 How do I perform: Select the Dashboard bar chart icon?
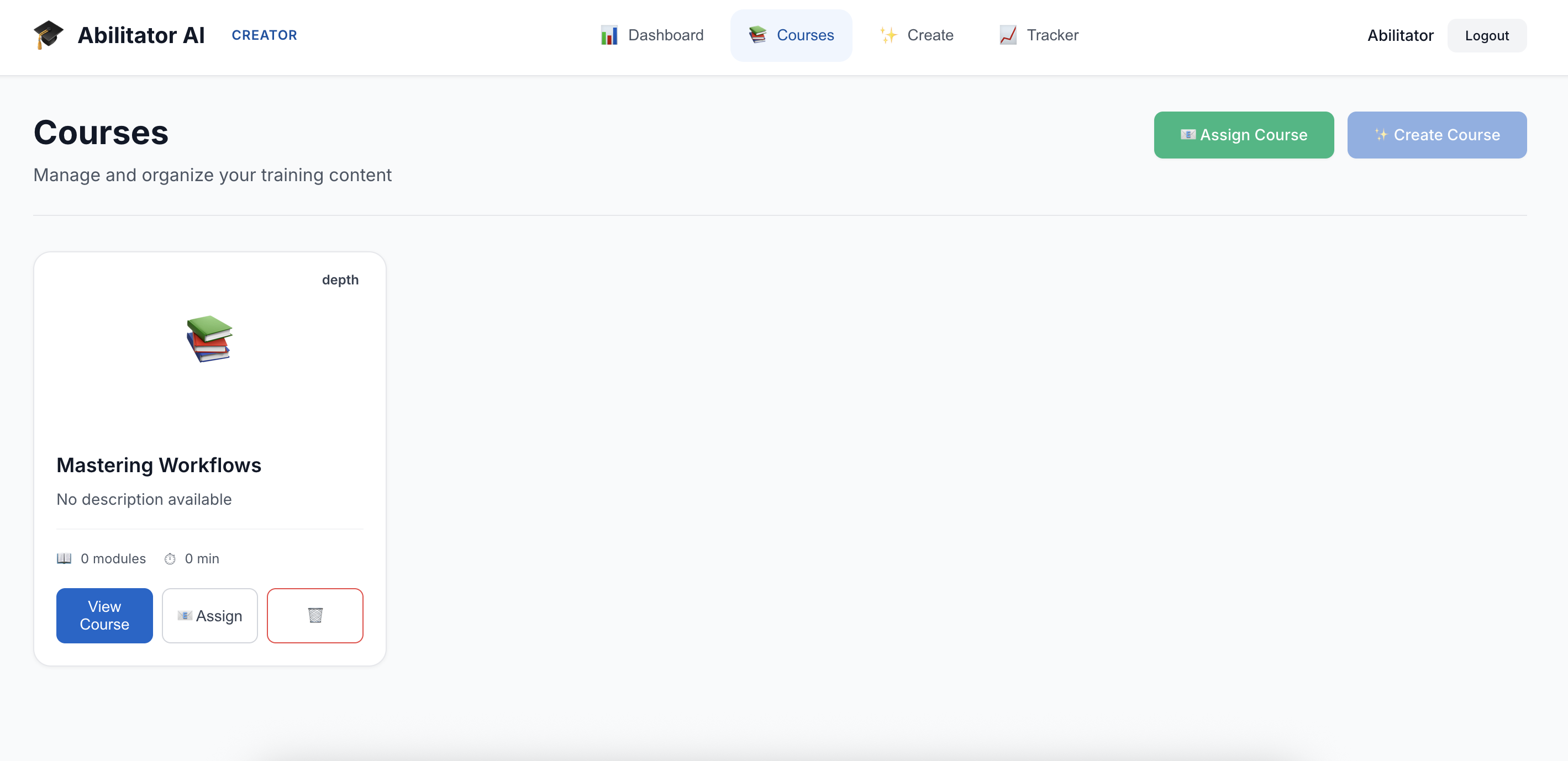(x=608, y=35)
